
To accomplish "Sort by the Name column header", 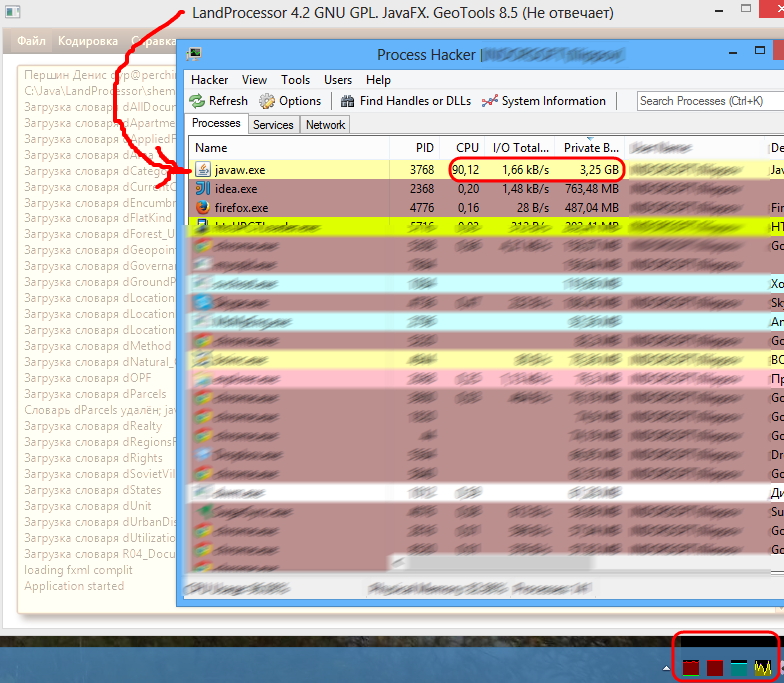I will click(289, 148).
